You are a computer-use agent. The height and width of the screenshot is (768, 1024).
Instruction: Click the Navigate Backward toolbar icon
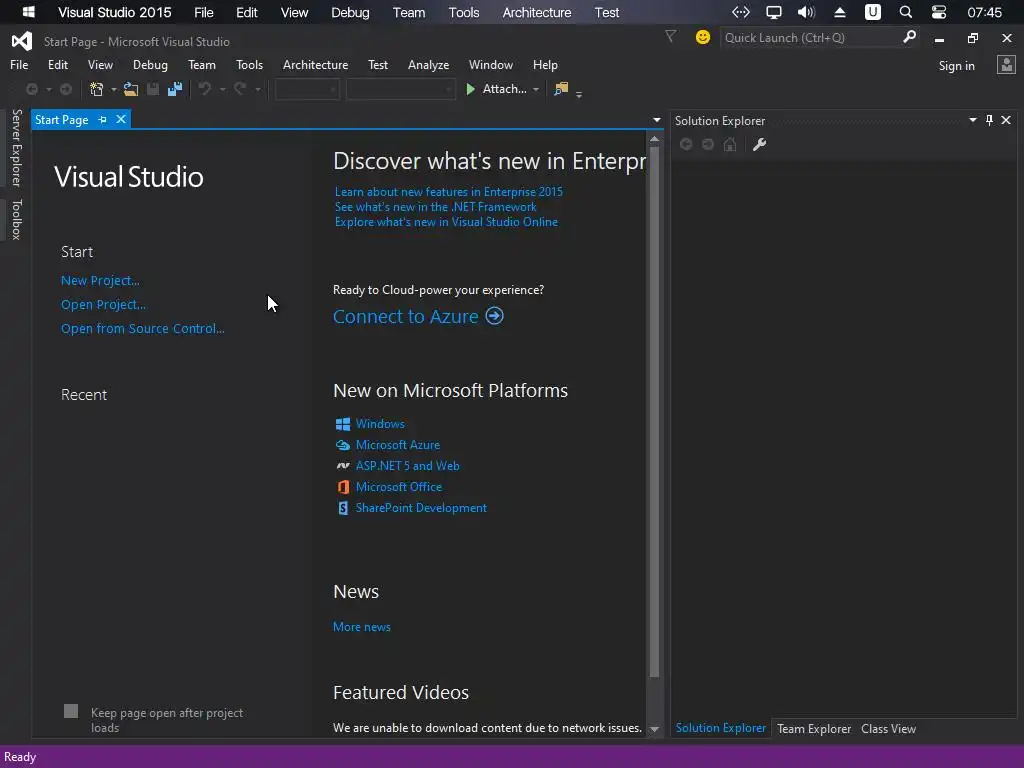tap(31, 89)
